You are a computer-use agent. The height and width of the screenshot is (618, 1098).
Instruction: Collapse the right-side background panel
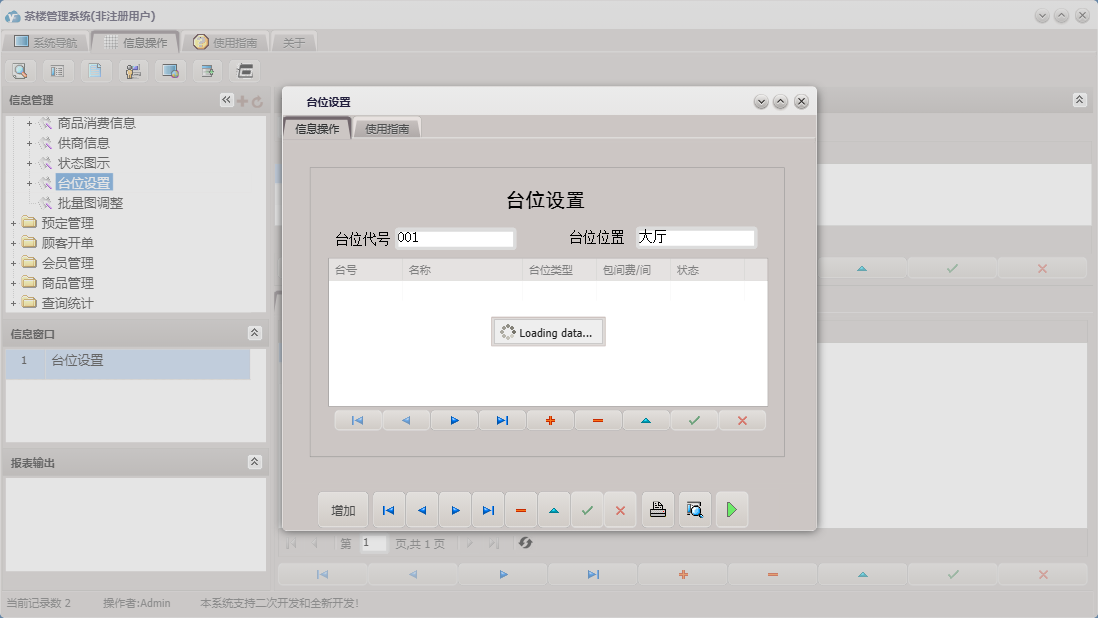click(x=1080, y=100)
